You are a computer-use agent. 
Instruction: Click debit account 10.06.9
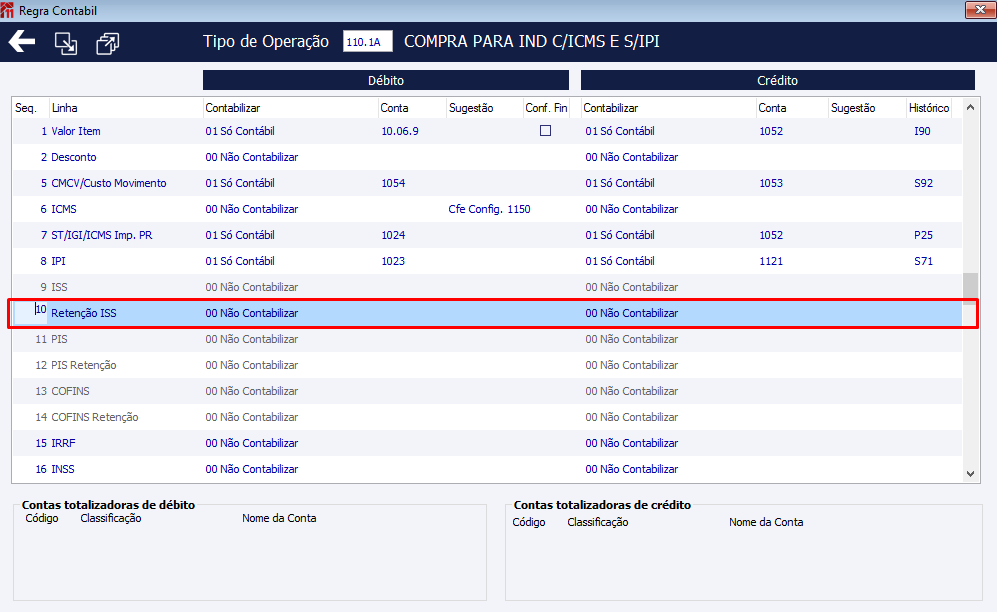click(x=400, y=131)
